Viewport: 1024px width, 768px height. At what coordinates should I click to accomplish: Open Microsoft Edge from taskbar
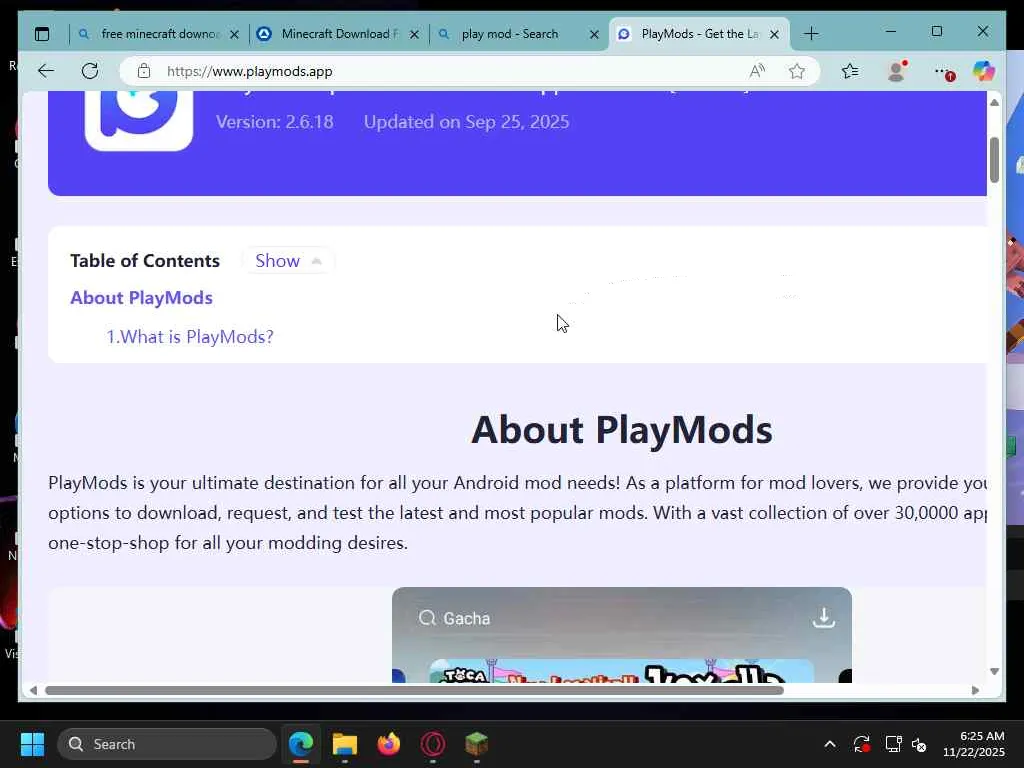301,744
